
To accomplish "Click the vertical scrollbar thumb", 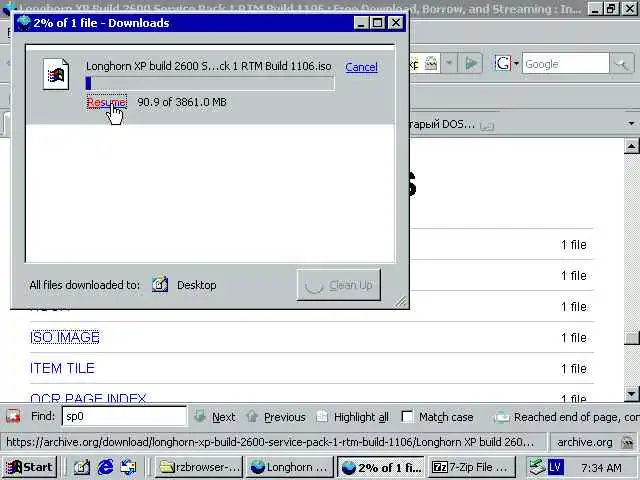I will pyautogui.click(x=631, y=338).
